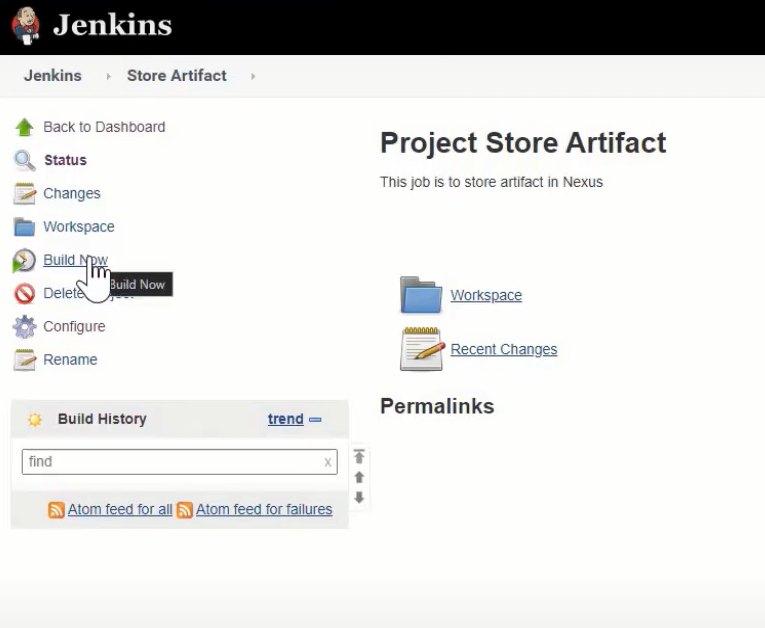Click the large Recent Changes notepad icon
The image size is (765, 628).
[422, 349]
